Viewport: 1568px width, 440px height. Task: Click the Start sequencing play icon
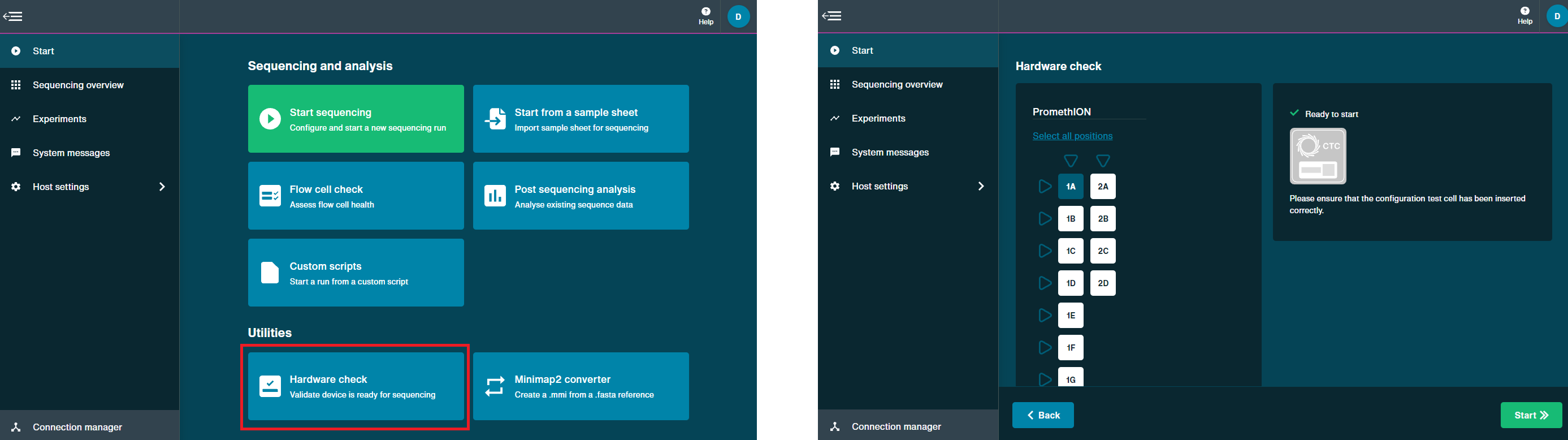click(270, 119)
